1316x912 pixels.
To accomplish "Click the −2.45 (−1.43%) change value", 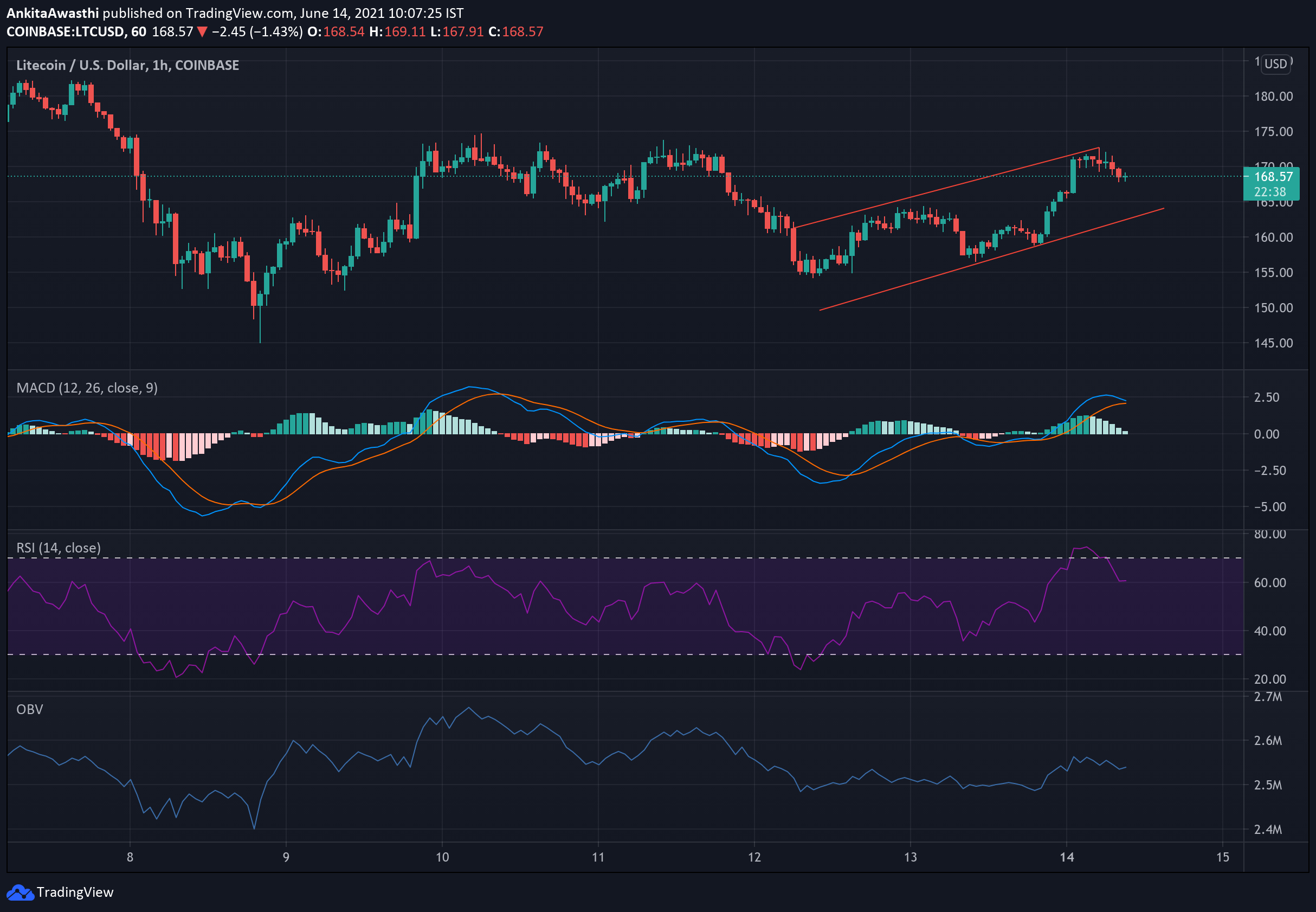I will 257,31.
